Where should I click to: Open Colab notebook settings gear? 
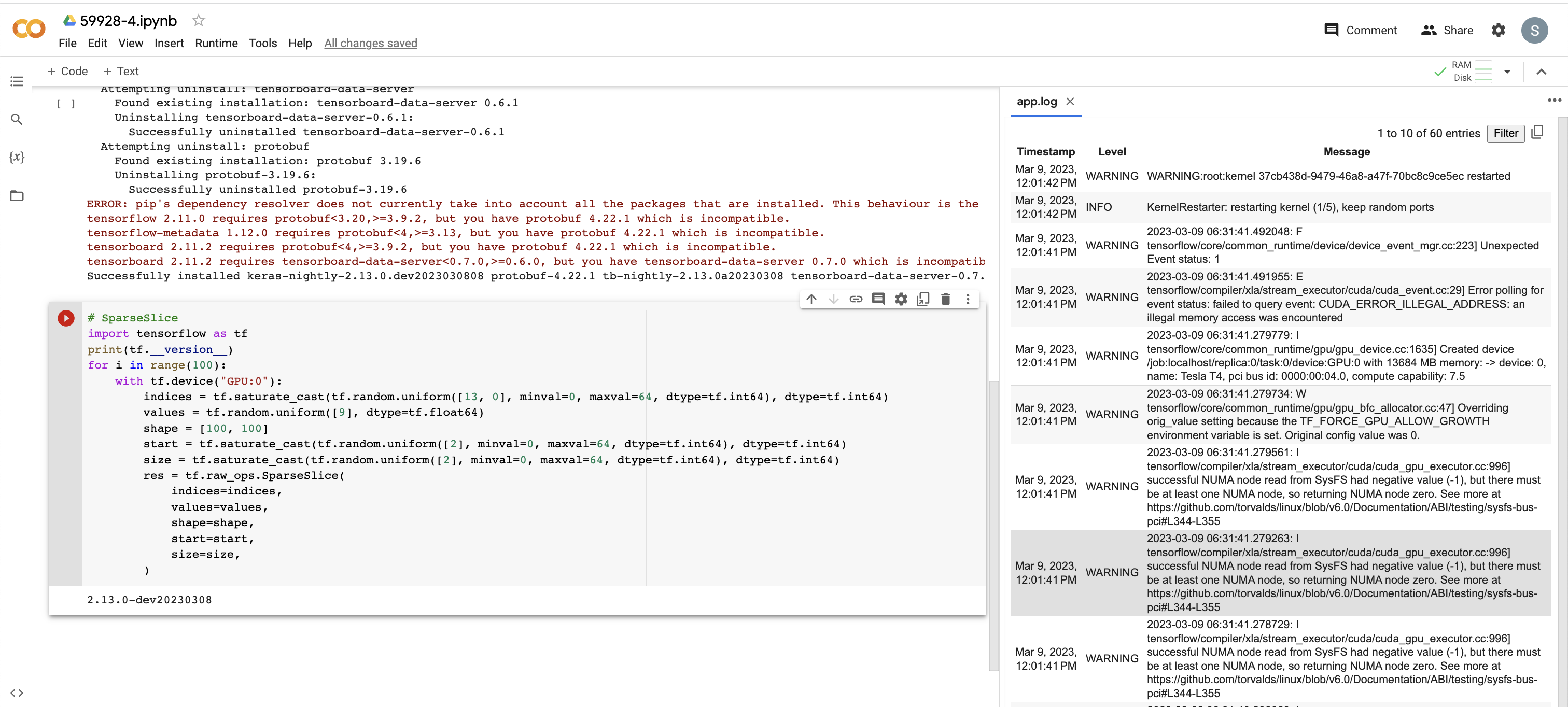(1499, 30)
